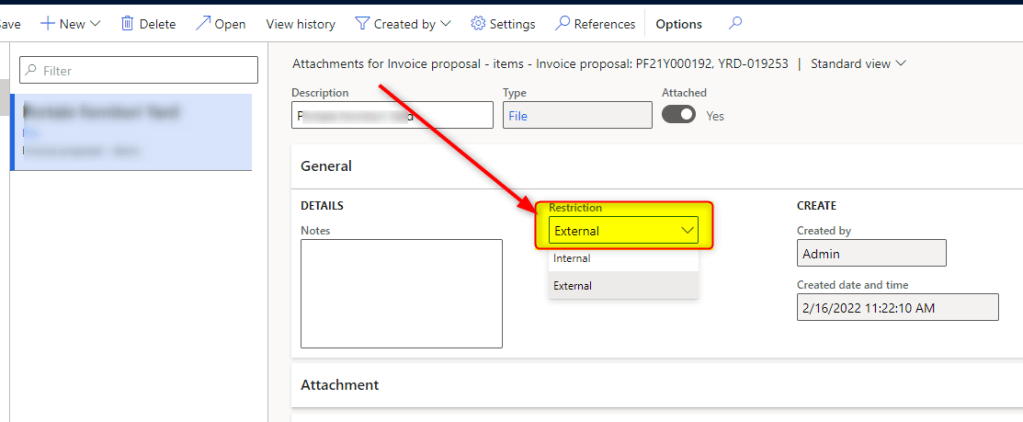
Task: Click the Created by filter icon
Action: (x=362, y=23)
